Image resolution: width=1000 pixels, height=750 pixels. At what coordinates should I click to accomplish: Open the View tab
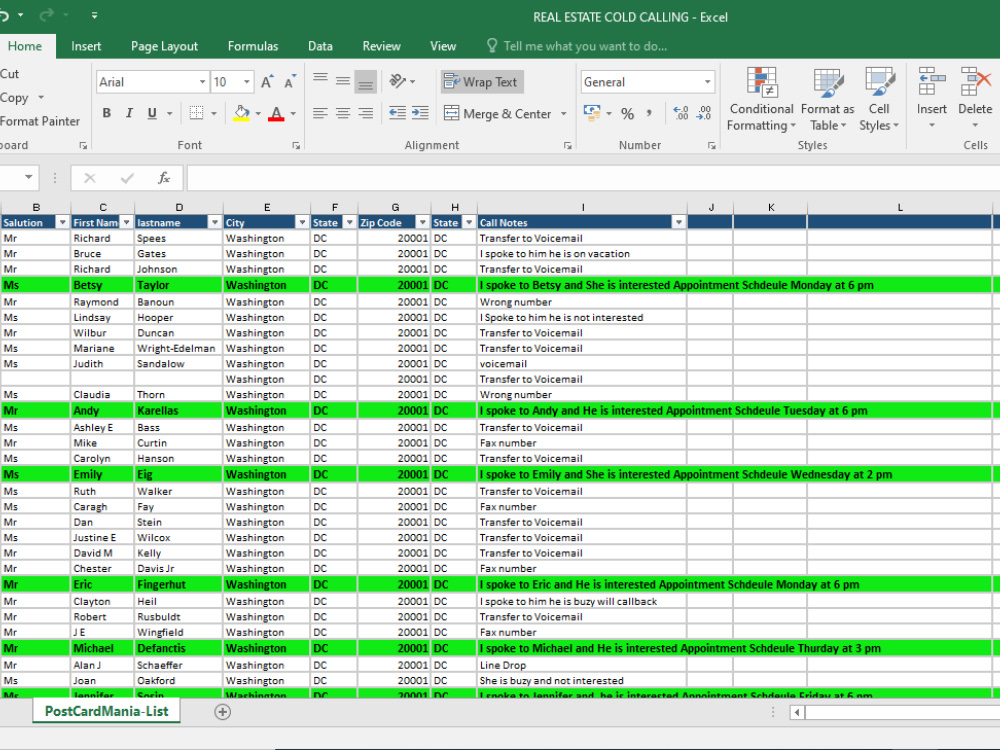point(443,46)
